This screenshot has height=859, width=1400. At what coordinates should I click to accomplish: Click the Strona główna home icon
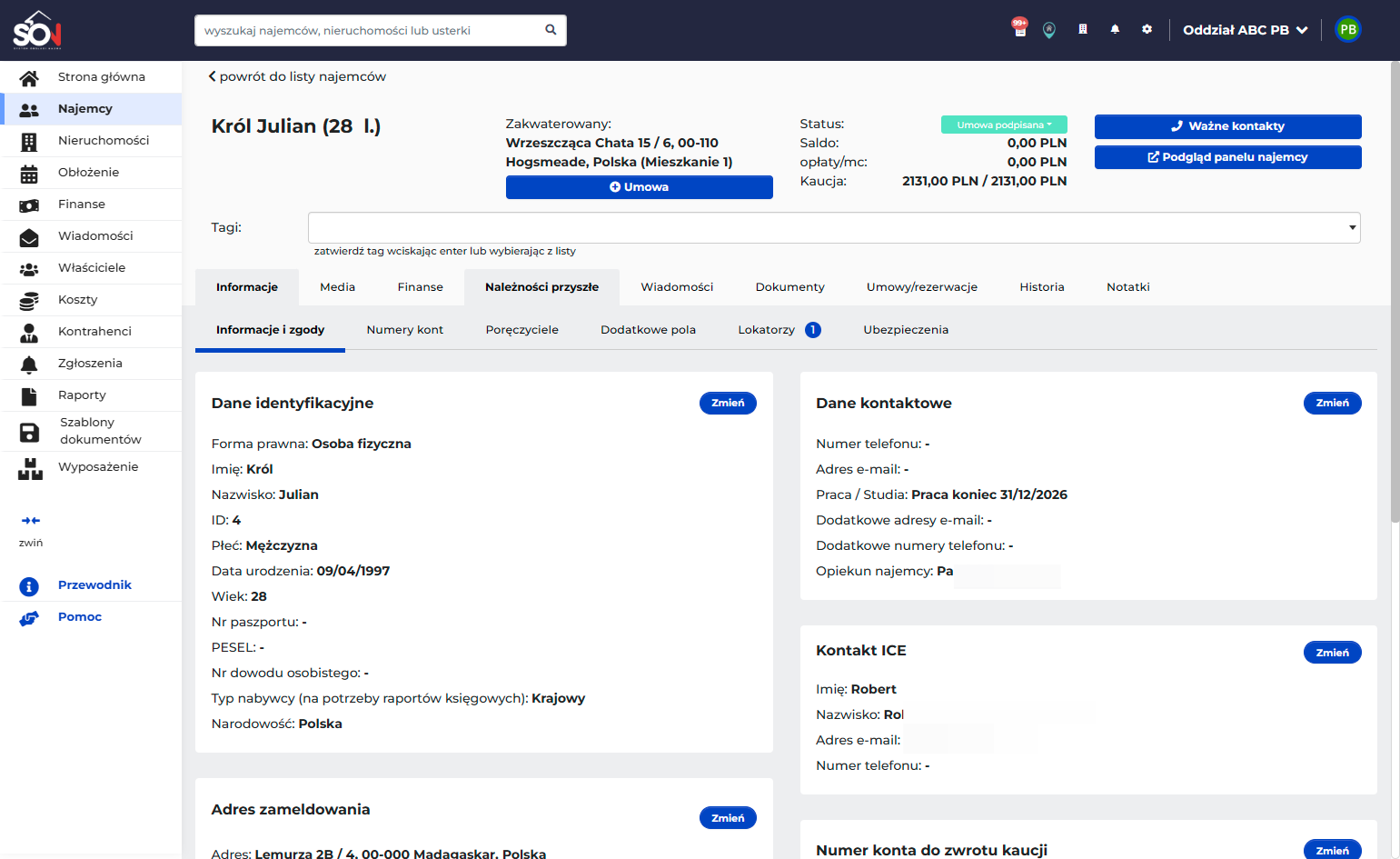pyautogui.click(x=29, y=77)
